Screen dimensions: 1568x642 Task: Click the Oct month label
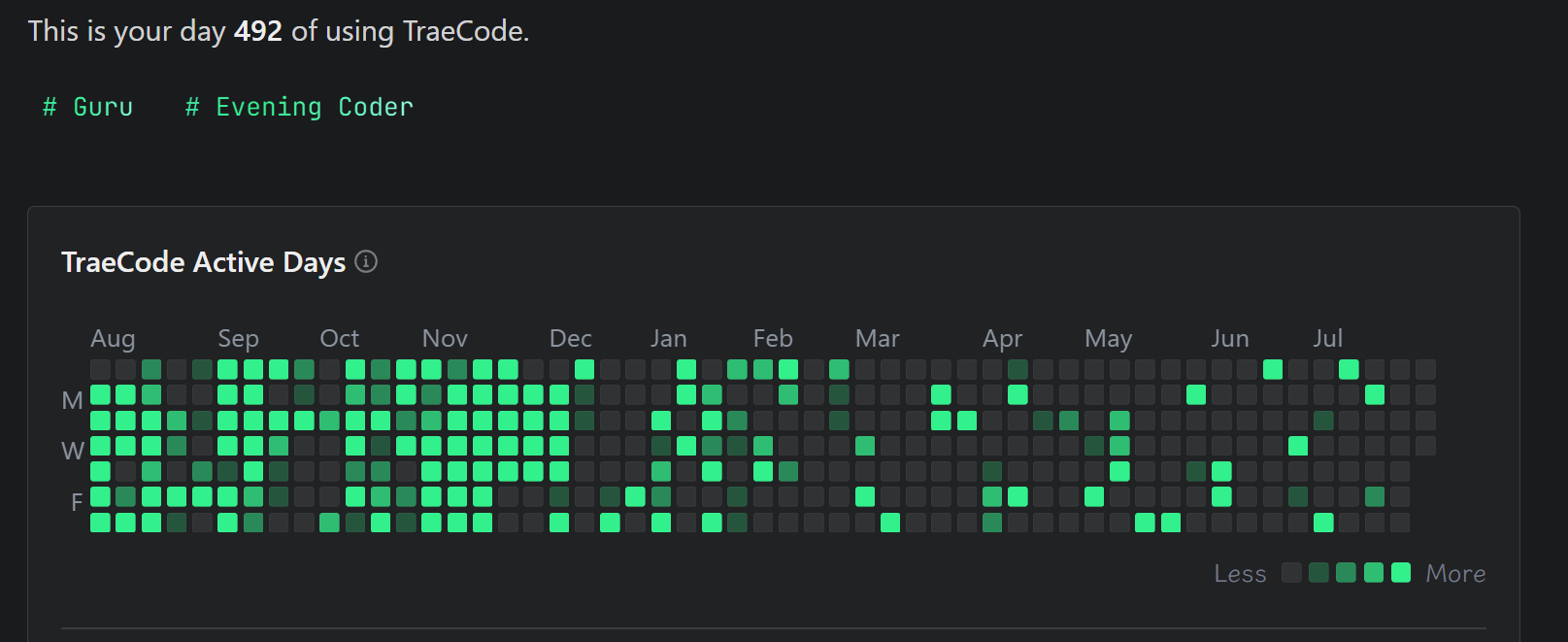(x=340, y=338)
